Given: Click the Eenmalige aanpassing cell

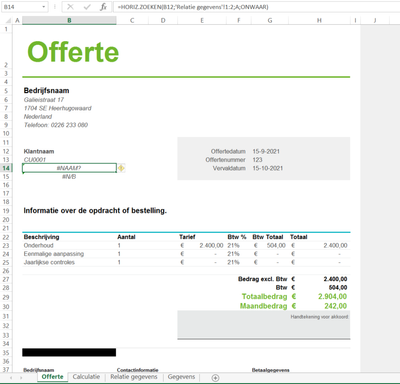Looking at the screenshot, I should (69, 254).
